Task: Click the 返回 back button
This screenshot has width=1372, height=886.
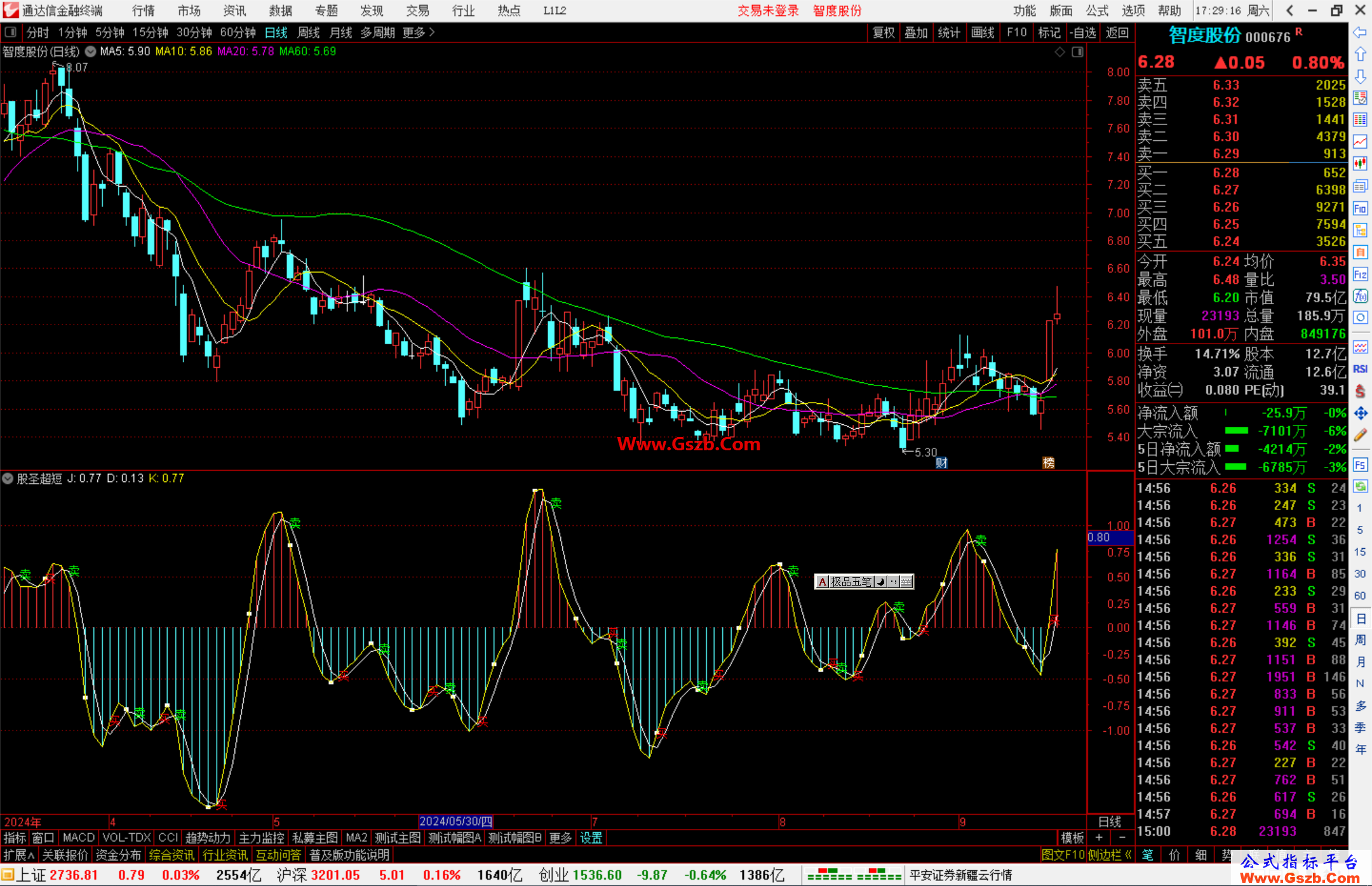Action: [x=1117, y=32]
